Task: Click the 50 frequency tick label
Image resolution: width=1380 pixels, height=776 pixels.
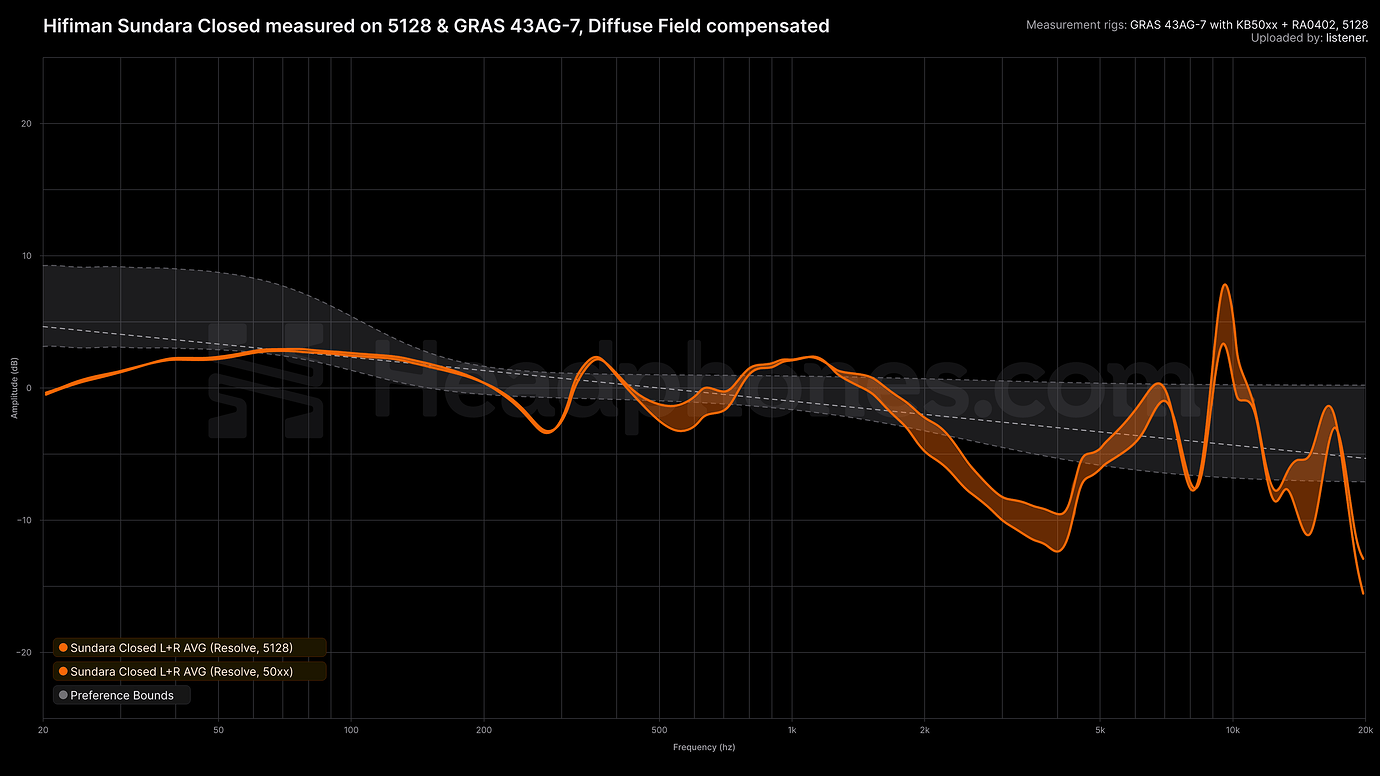Action: tap(218, 730)
